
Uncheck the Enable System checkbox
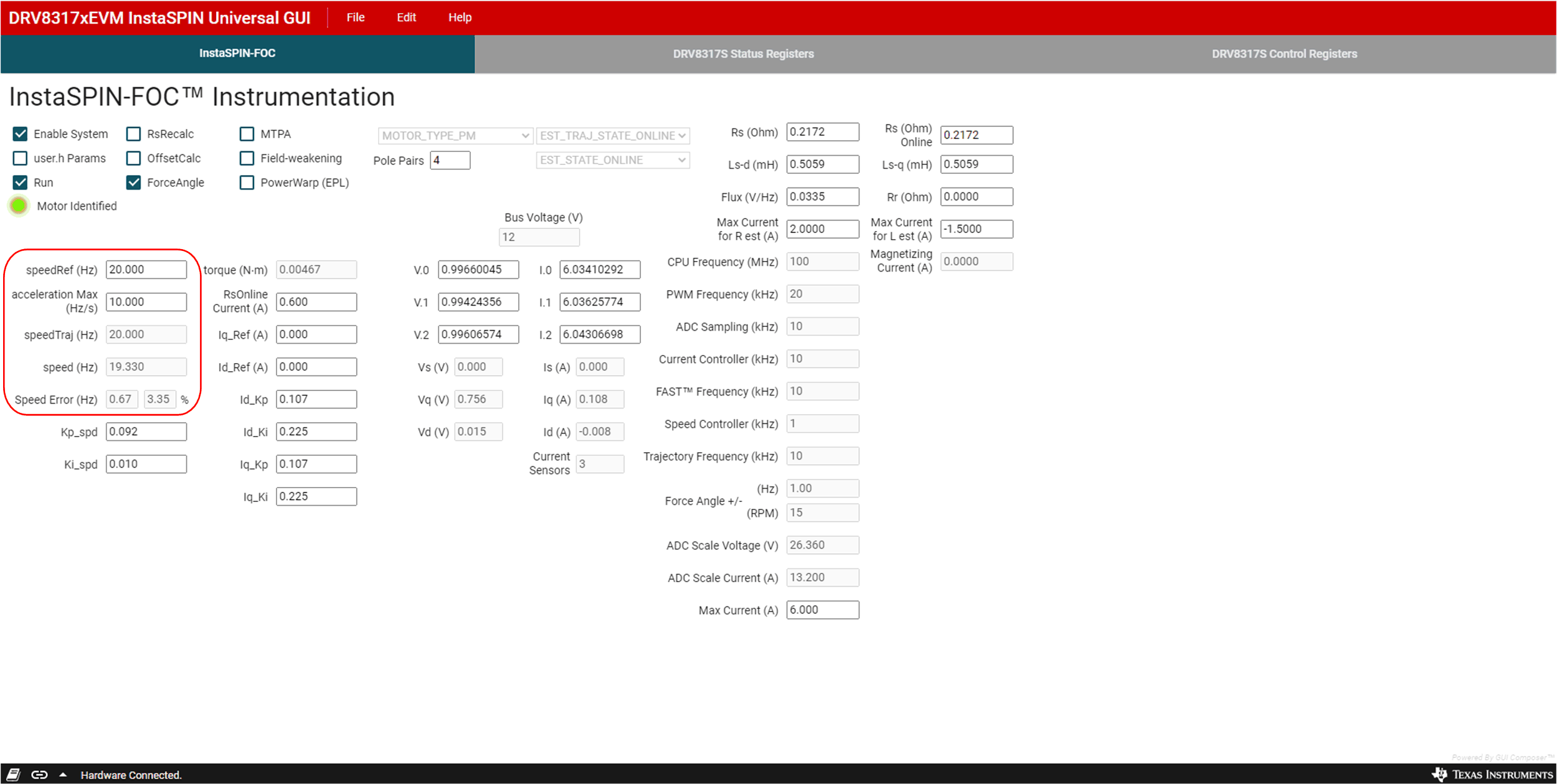coord(20,134)
